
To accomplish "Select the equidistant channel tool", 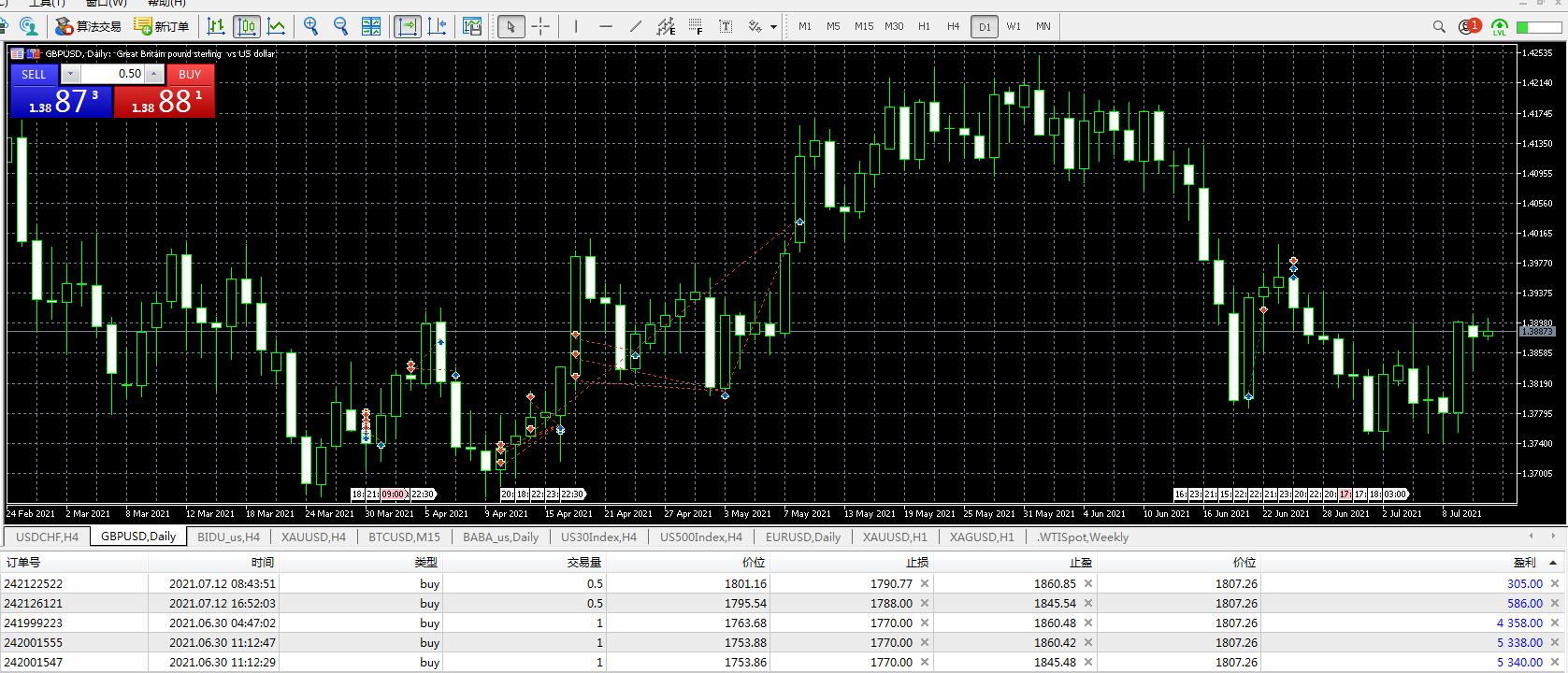I will click(x=666, y=26).
